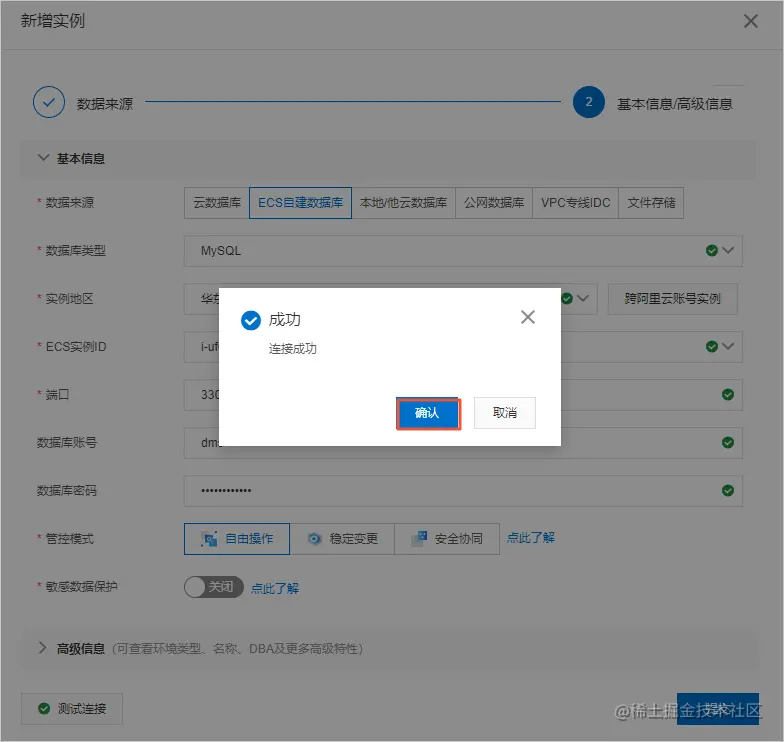The width and height of the screenshot is (784, 742).
Task: Select the ECS自建数据库 source tab
Action: click(x=300, y=203)
